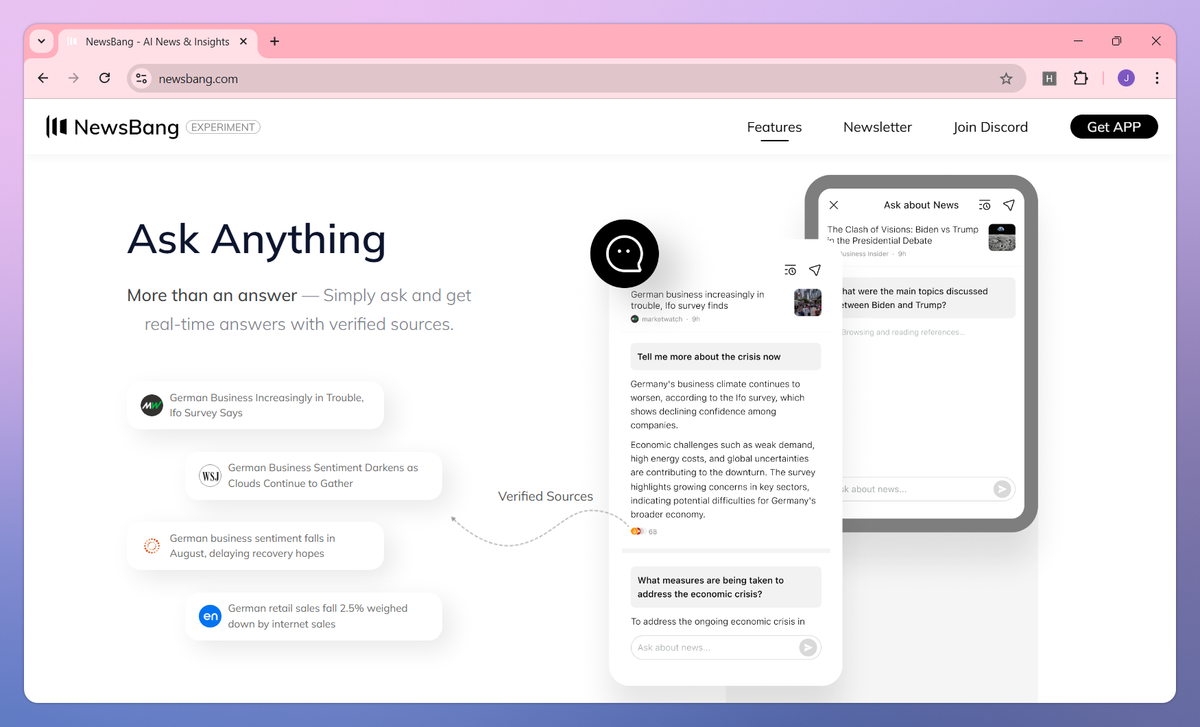
Task: Click the NewsBang logo icon
Action: [x=57, y=126]
